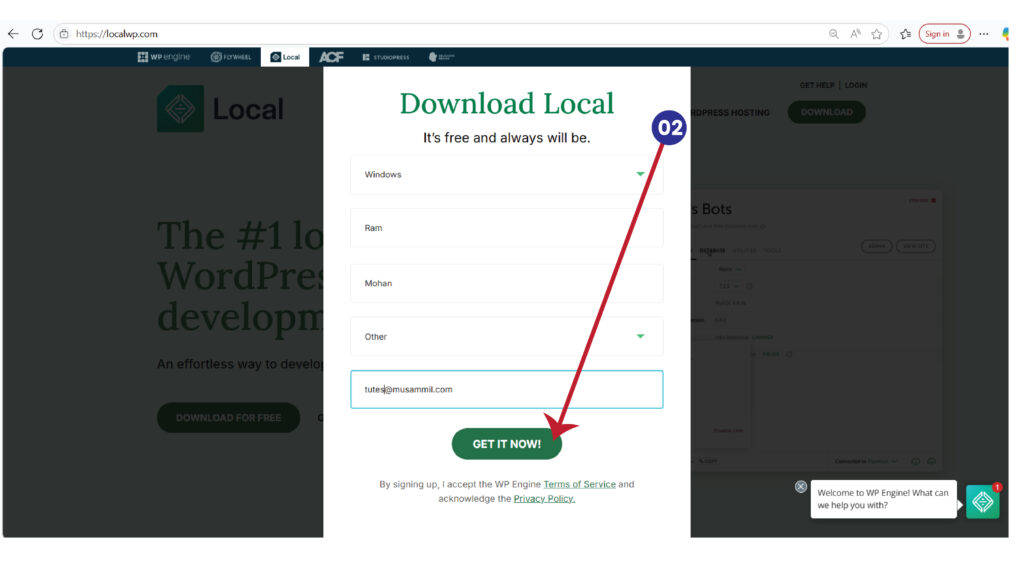1024x576 pixels.
Task: Click the DOWNLOAD FOR FREE button
Action: tap(229, 418)
